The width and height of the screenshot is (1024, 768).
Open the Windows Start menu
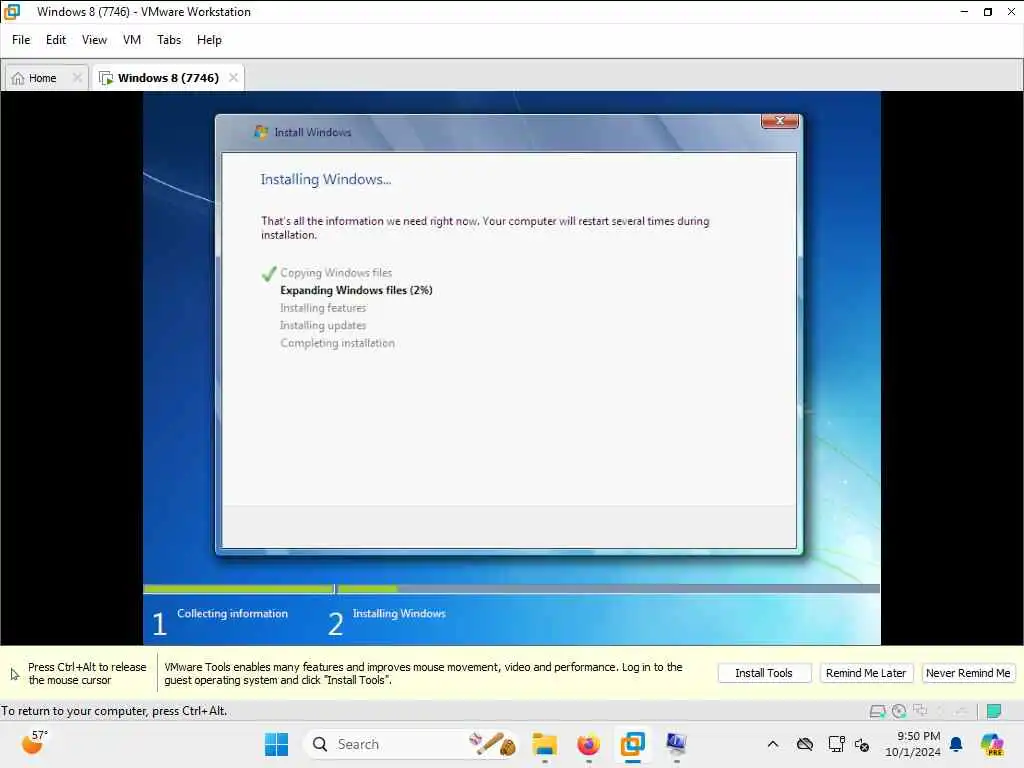coord(276,744)
